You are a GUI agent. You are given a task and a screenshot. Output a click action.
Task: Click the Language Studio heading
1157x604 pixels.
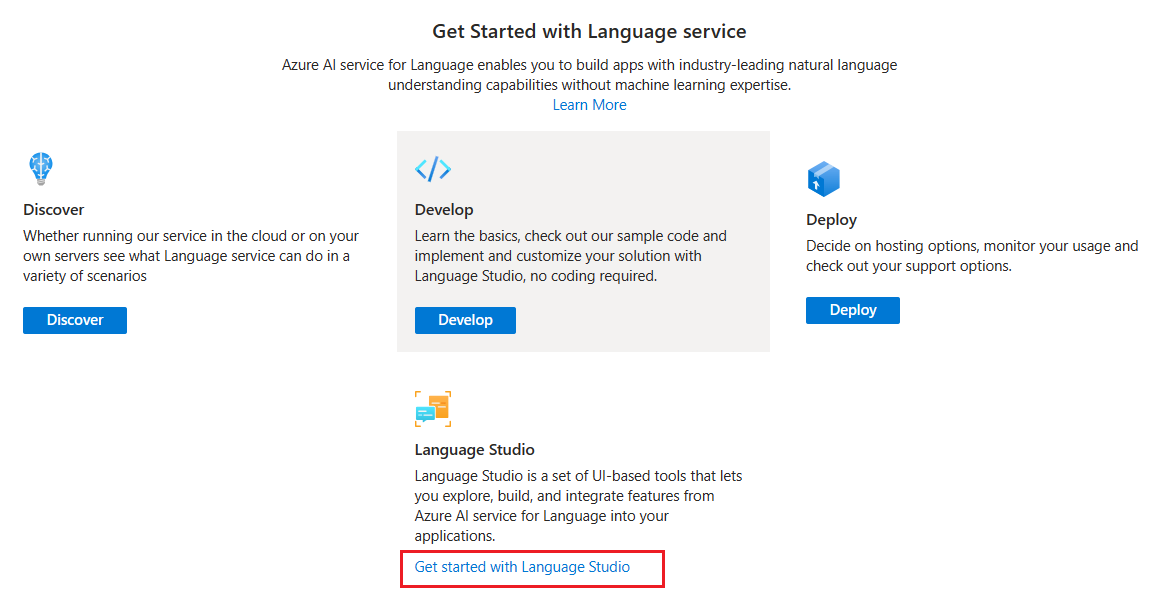[474, 449]
